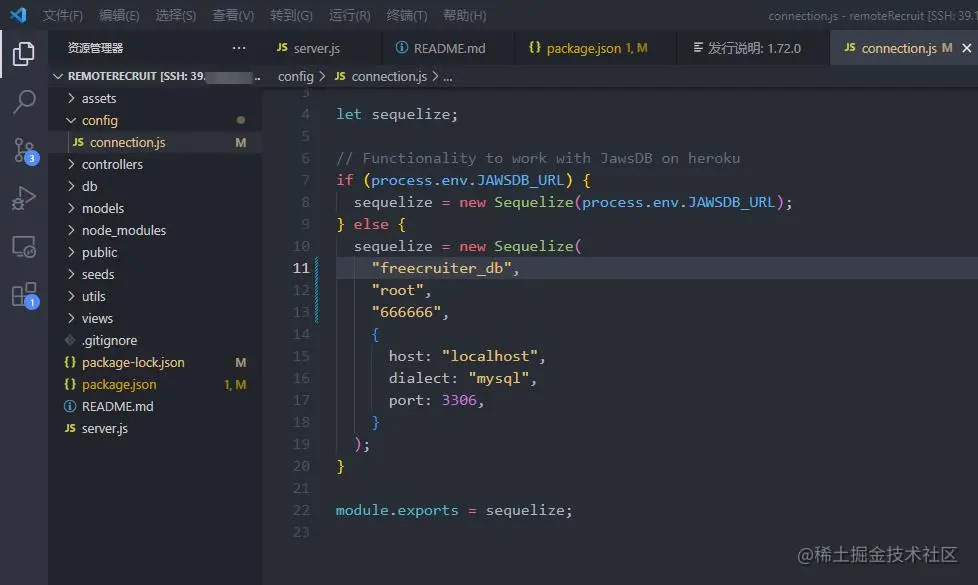This screenshot has height=585, width=978.
Task: Click module.exports on line 22
Action: click(397, 510)
